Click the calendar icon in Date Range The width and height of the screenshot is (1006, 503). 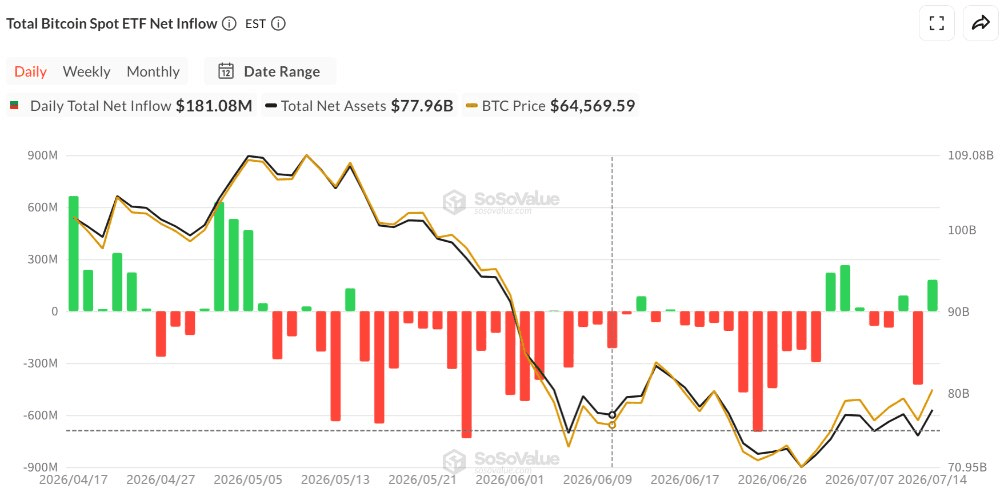pyautogui.click(x=225, y=71)
